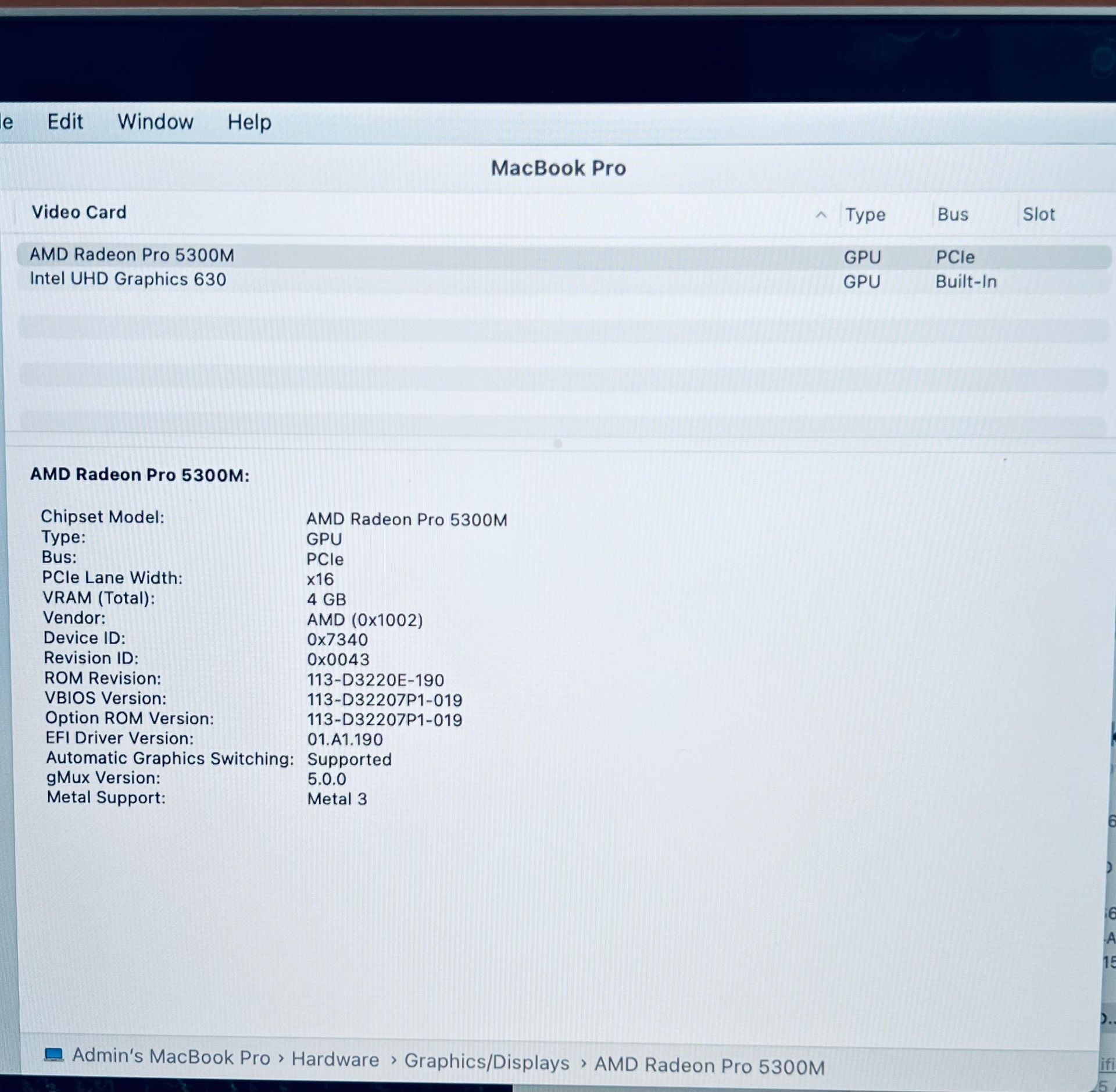
Task: Click the Type column header
Action: (x=865, y=215)
